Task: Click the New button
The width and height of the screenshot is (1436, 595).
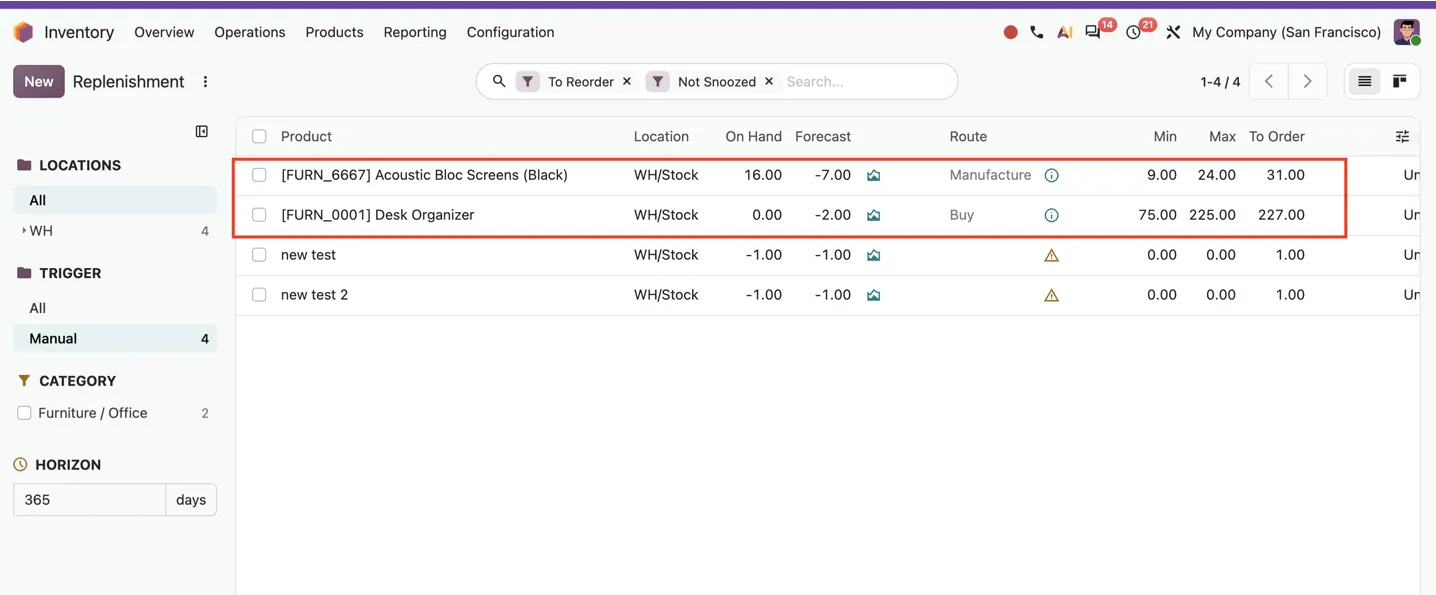Action: (39, 82)
